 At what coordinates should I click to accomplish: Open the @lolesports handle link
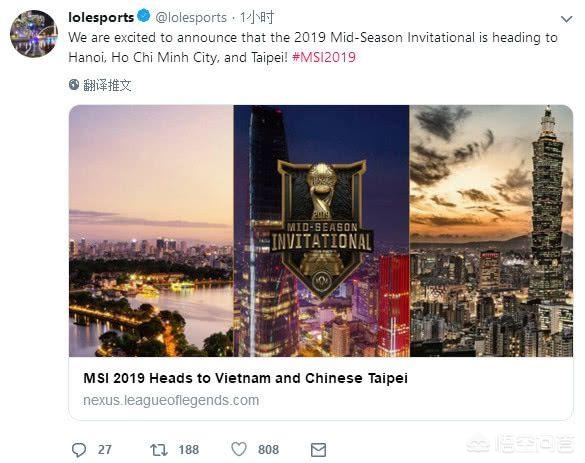click(191, 18)
